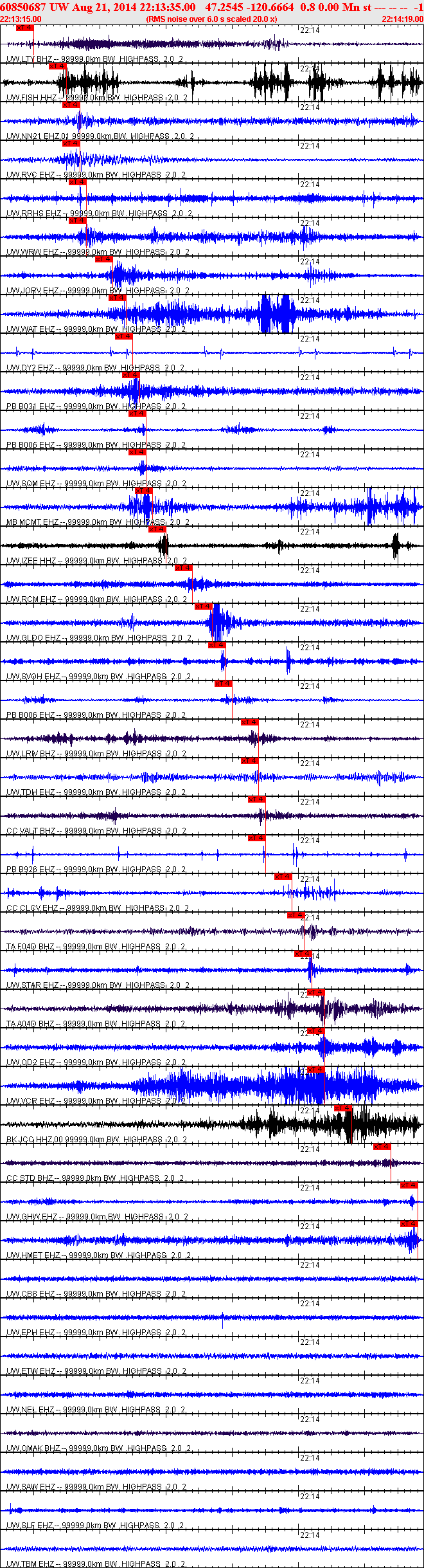The height and width of the screenshot is (1568, 424).
Task: Select the CC VALT BHZ station label
Action: (96, 831)
